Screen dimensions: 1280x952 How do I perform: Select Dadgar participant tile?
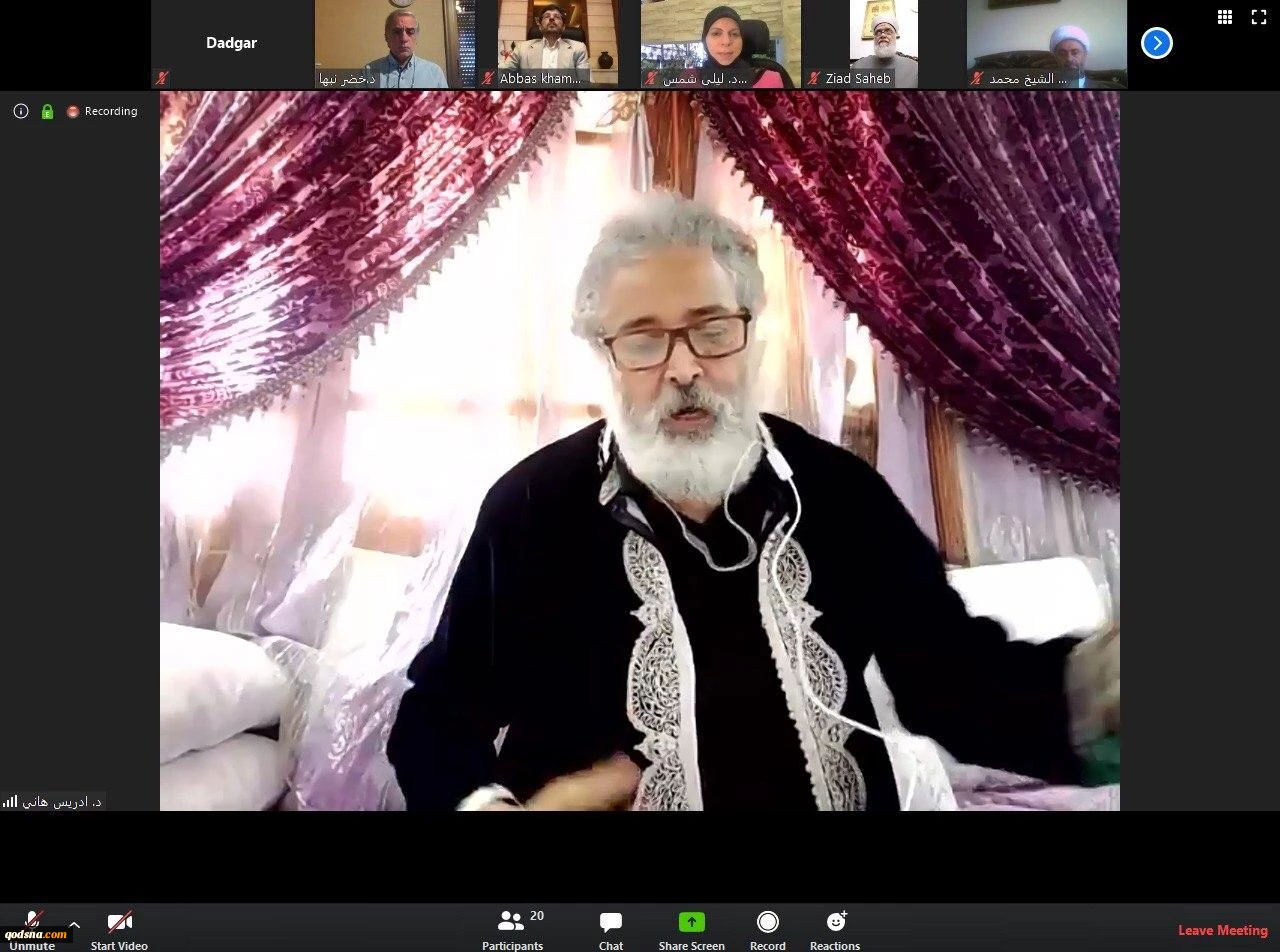pos(231,44)
